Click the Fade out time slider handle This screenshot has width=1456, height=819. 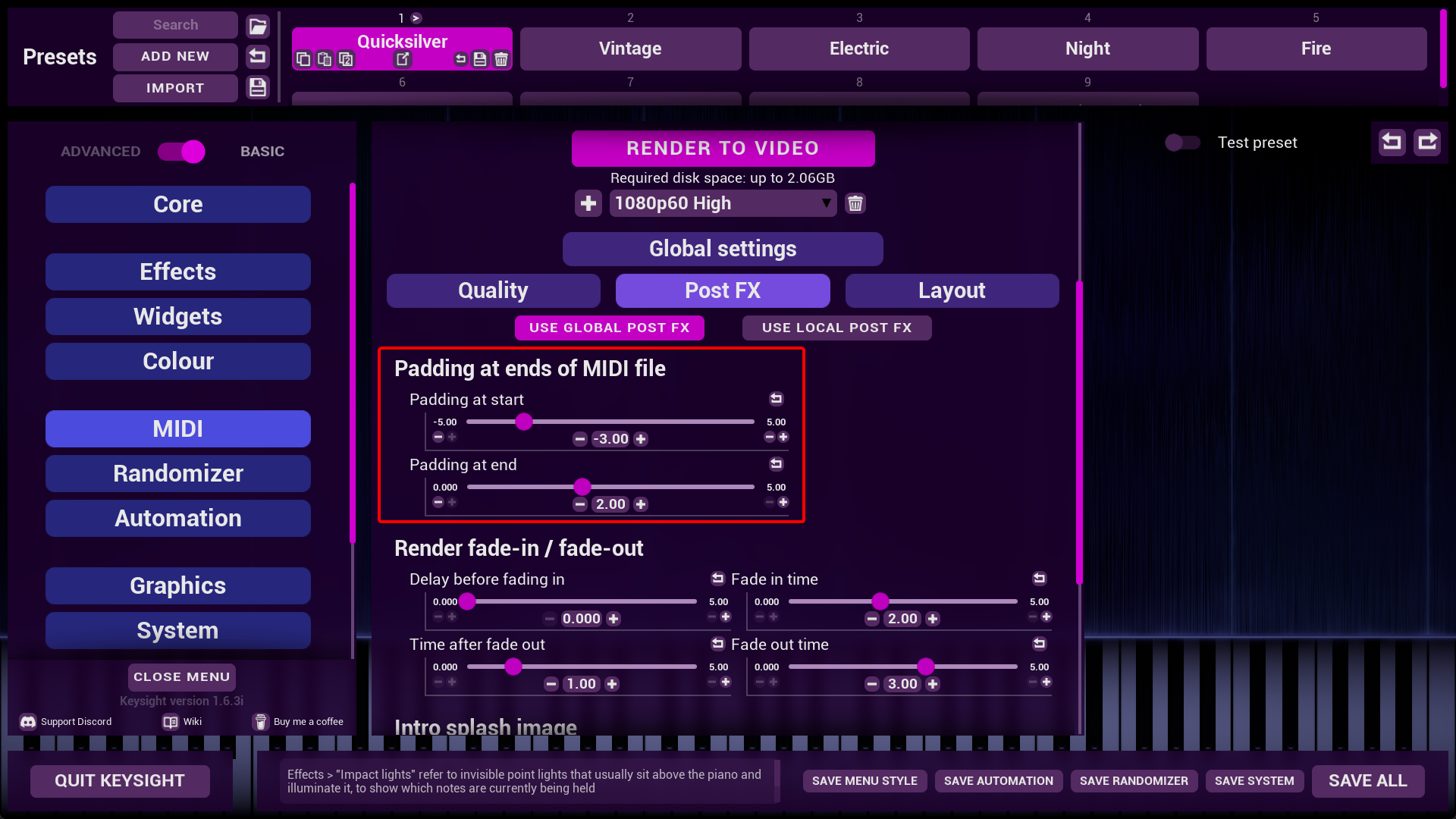coord(925,667)
